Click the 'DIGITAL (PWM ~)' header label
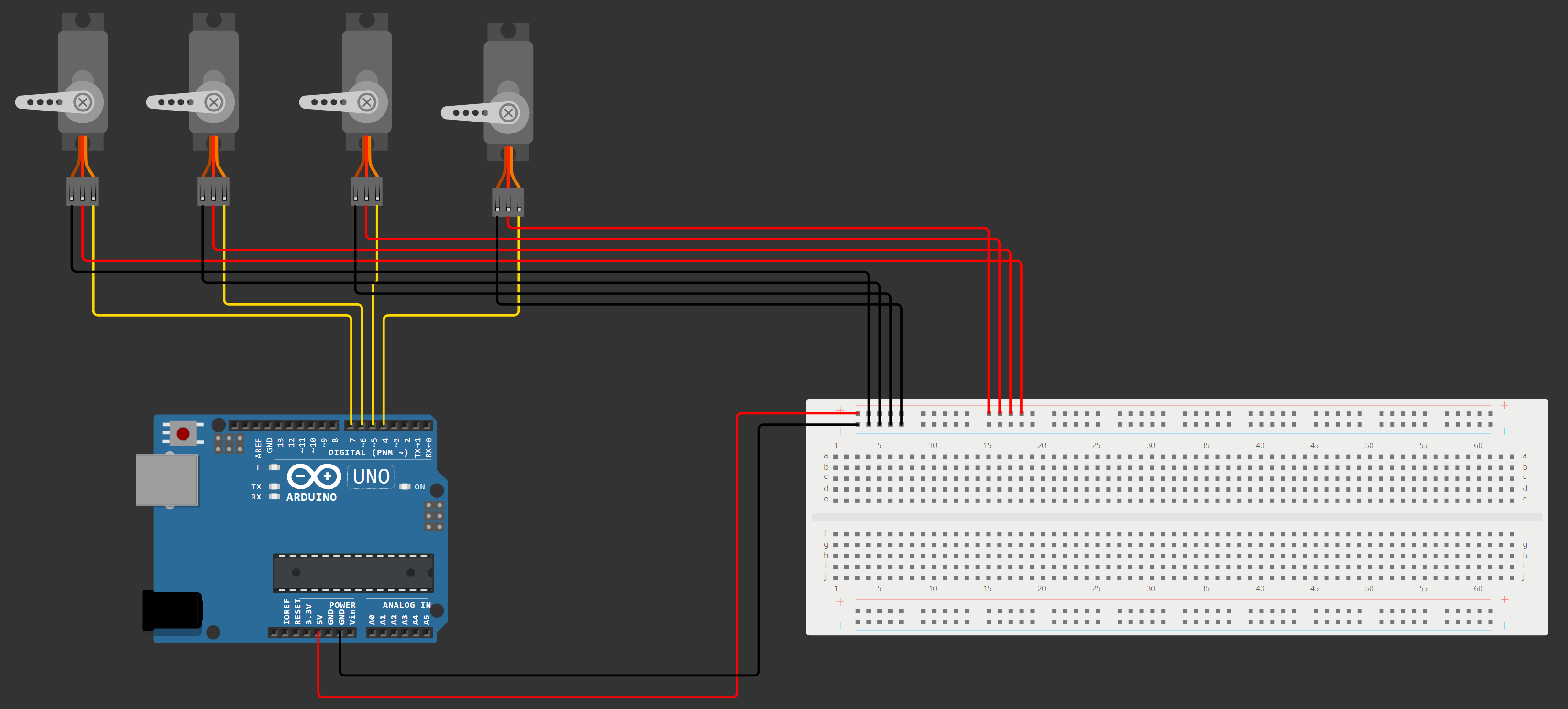1568x709 pixels. pos(368,453)
